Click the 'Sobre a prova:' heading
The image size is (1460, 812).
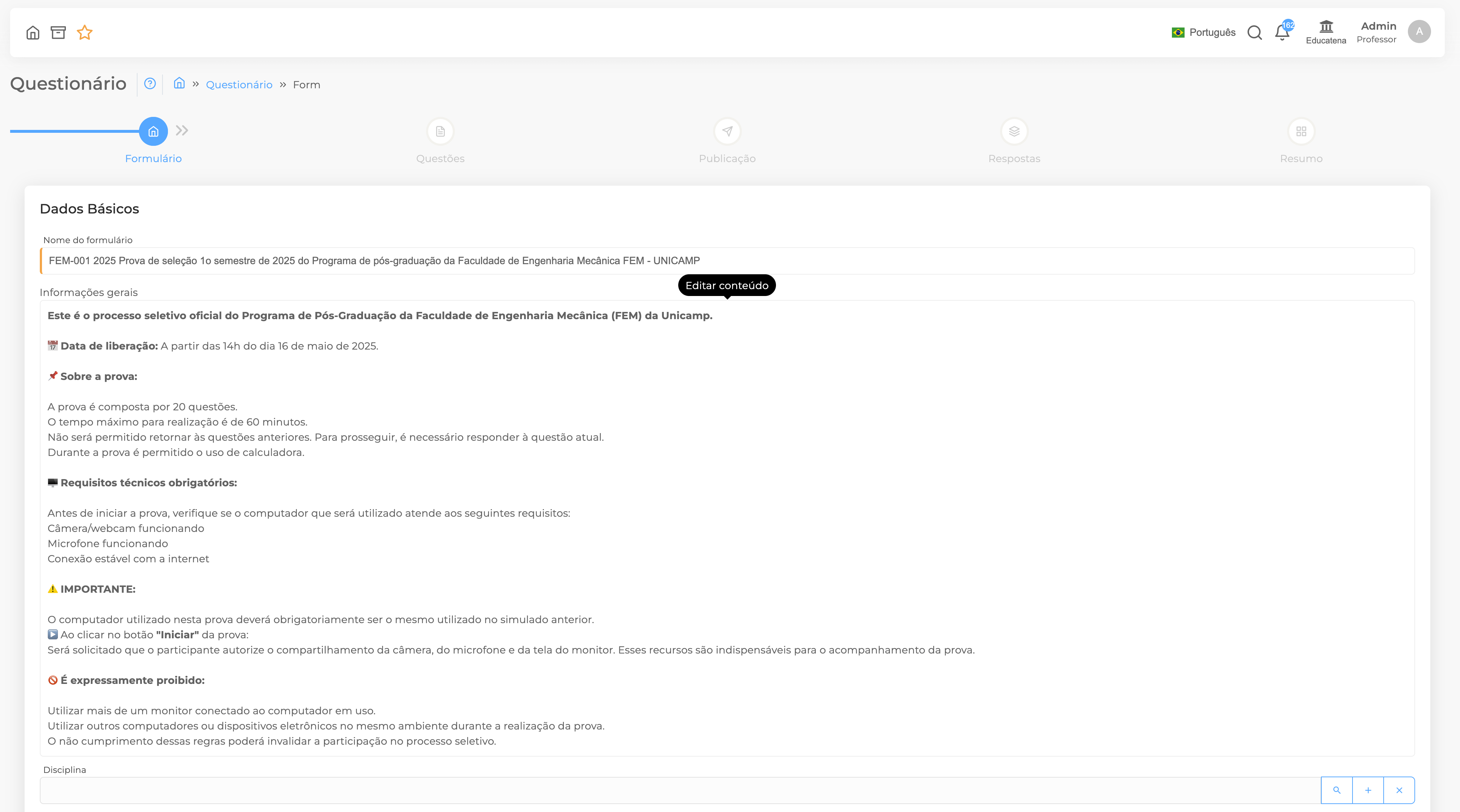pos(92,376)
